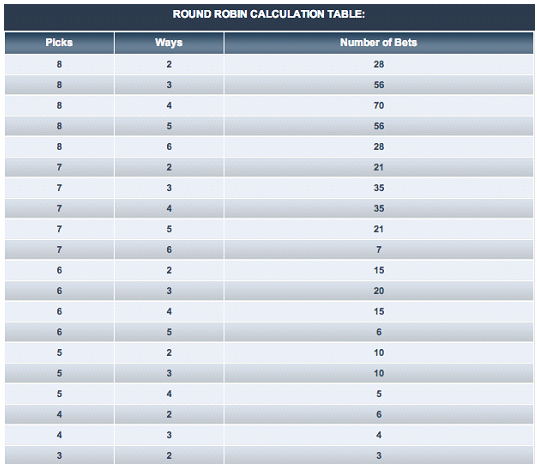Viewport: 537px width, 467px height.
Task: Select the bets value 70
Action: pos(378,105)
